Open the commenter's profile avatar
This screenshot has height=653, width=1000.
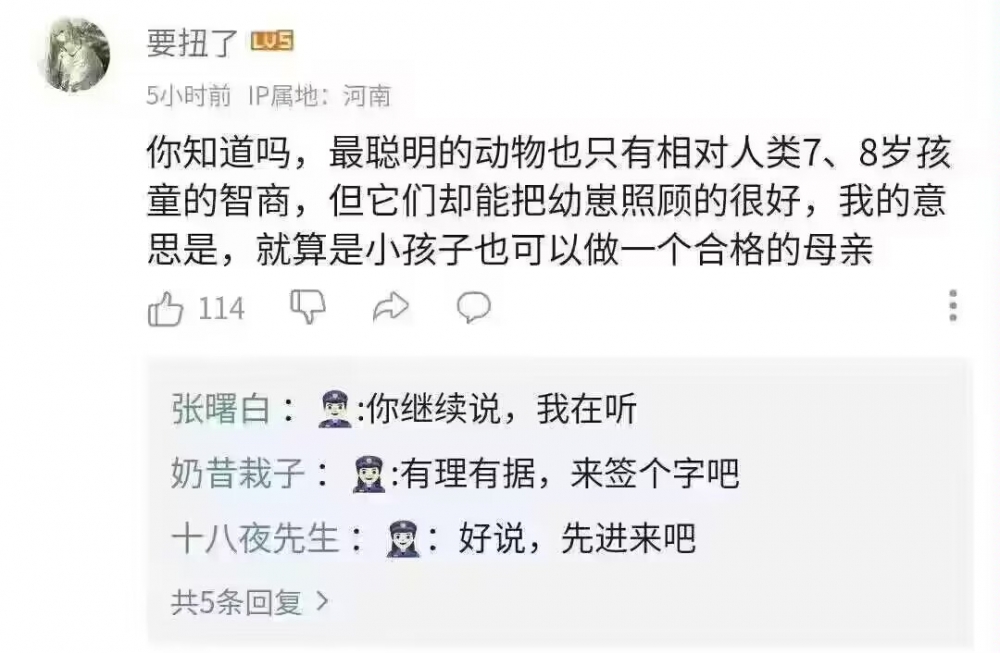[x=74, y=55]
